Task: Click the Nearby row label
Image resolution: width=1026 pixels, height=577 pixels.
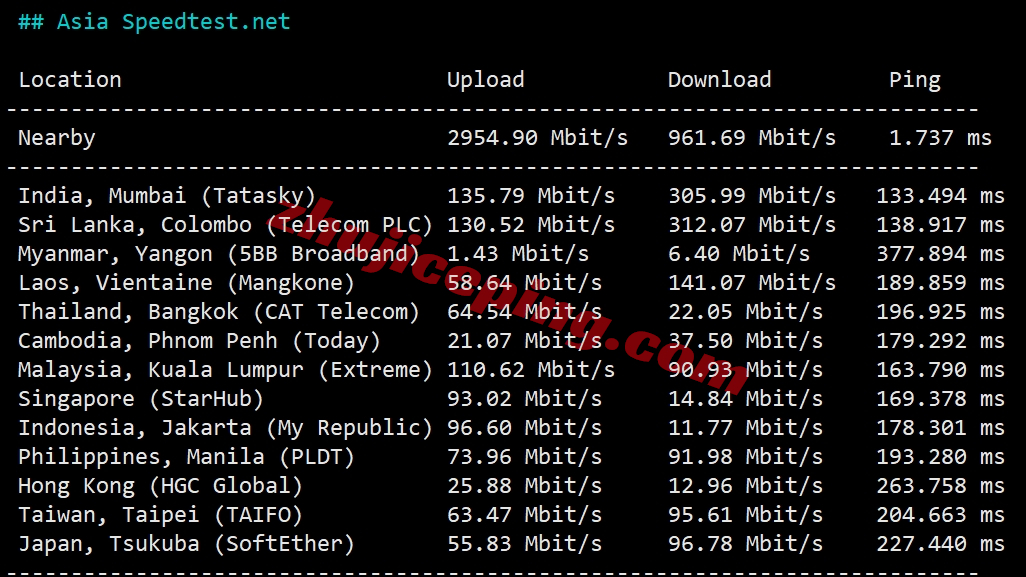Action: (x=57, y=138)
